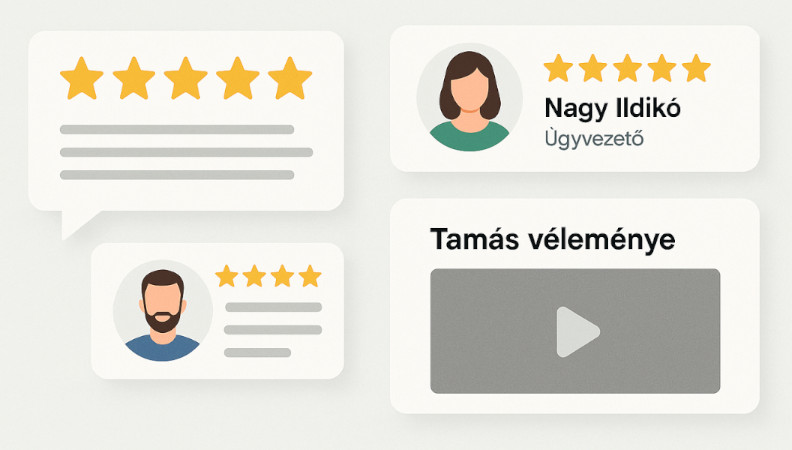Viewport: 792px width, 450px height.
Task: Click the third star above Nagy Ildikó's name
Action: [627, 68]
